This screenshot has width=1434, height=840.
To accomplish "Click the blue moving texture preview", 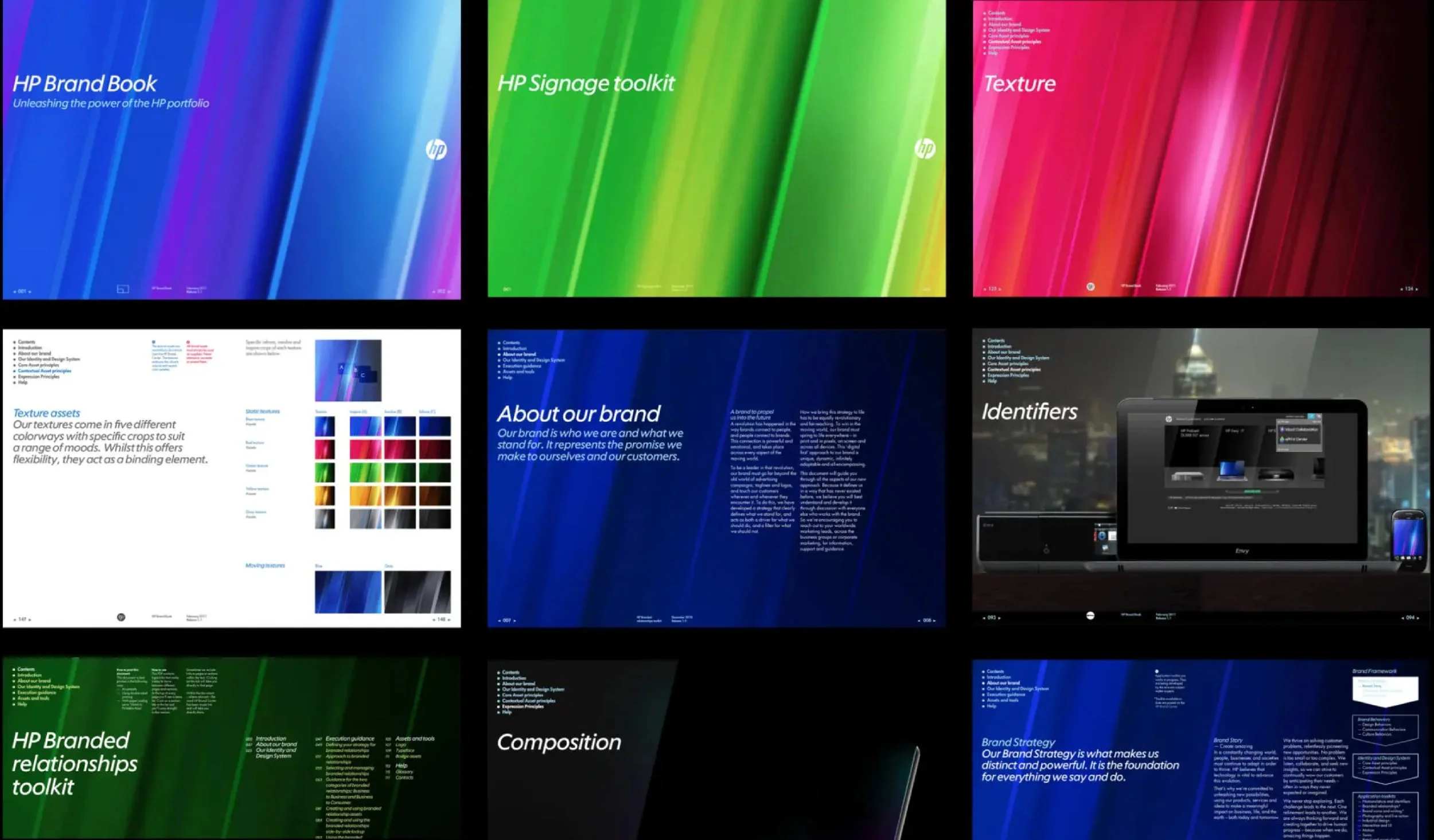I will (x=348, y=592).
